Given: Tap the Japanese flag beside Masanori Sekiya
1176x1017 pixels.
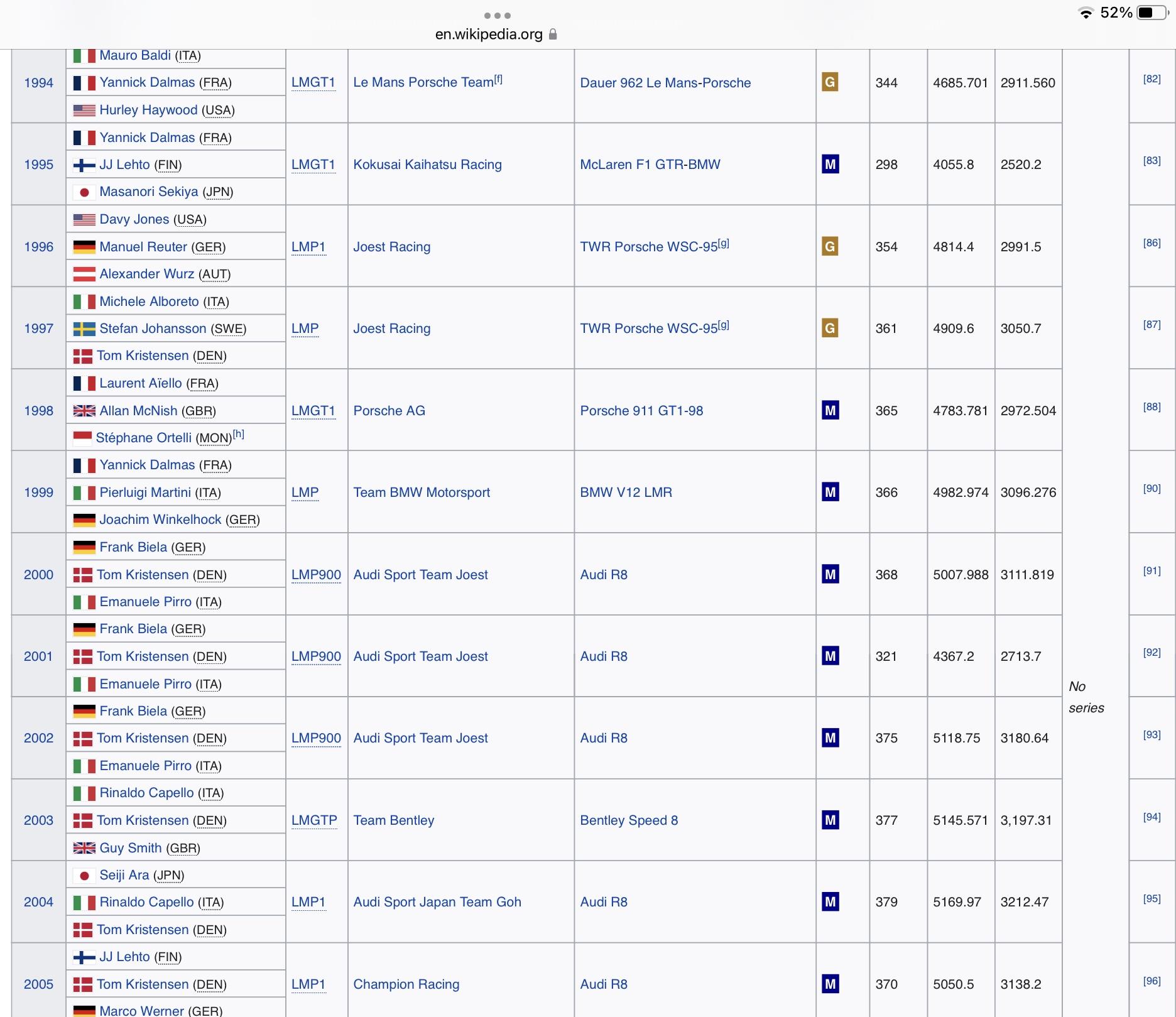Looking at the screenshot, I should point(84,192).
